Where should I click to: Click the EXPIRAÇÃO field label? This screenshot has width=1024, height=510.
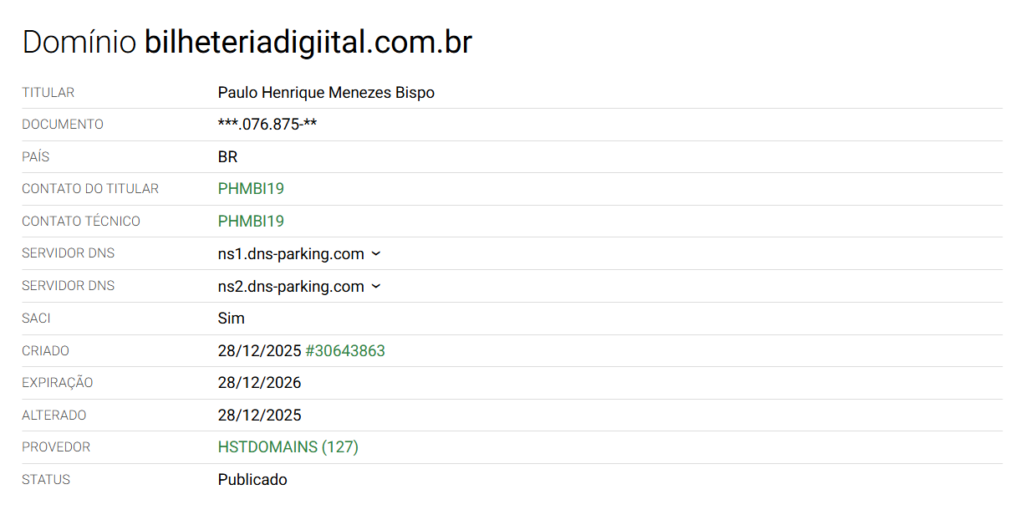[x=57, y=383]
